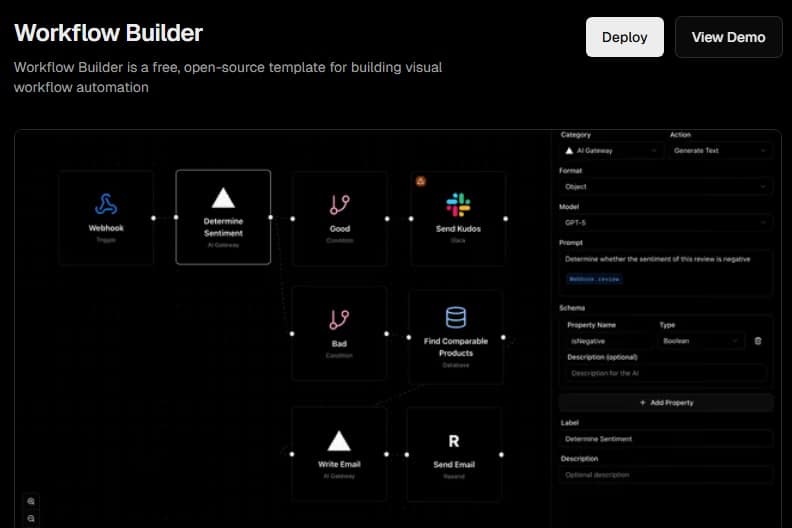This screenshot has height=528, width=792.
Task: Delete the isNegative property with trash icon
Action: pos(757,341)
